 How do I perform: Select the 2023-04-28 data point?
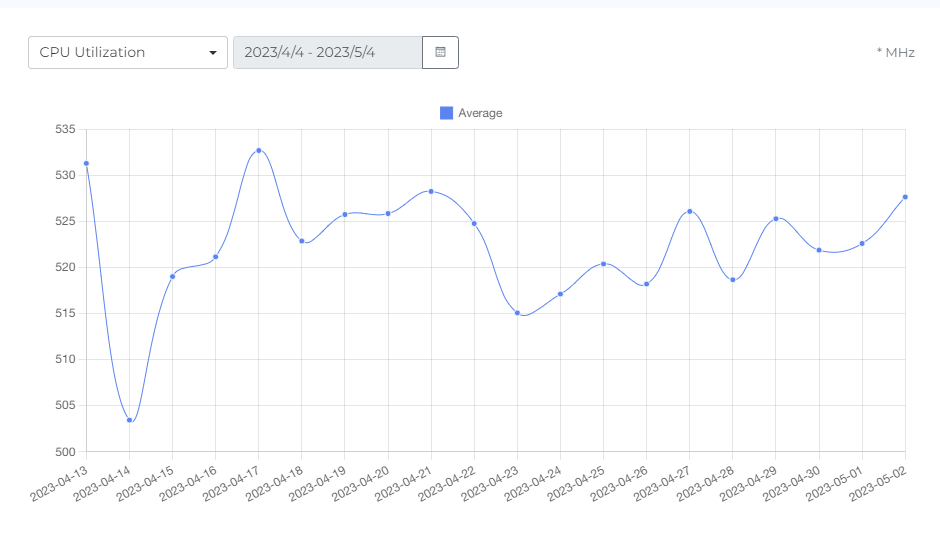coord(733,280)
